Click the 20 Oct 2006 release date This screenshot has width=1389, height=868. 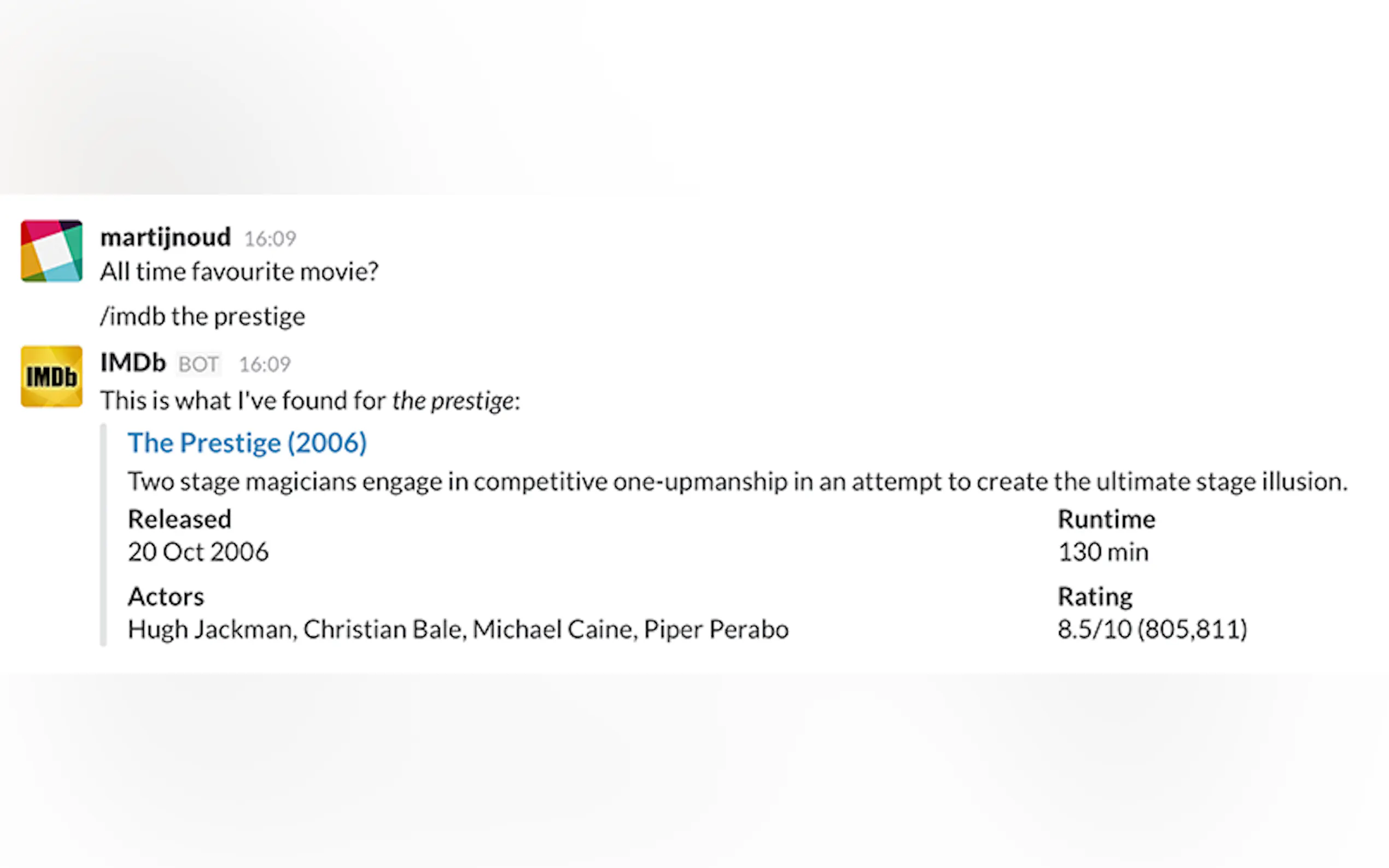click(x=198, y=552)
